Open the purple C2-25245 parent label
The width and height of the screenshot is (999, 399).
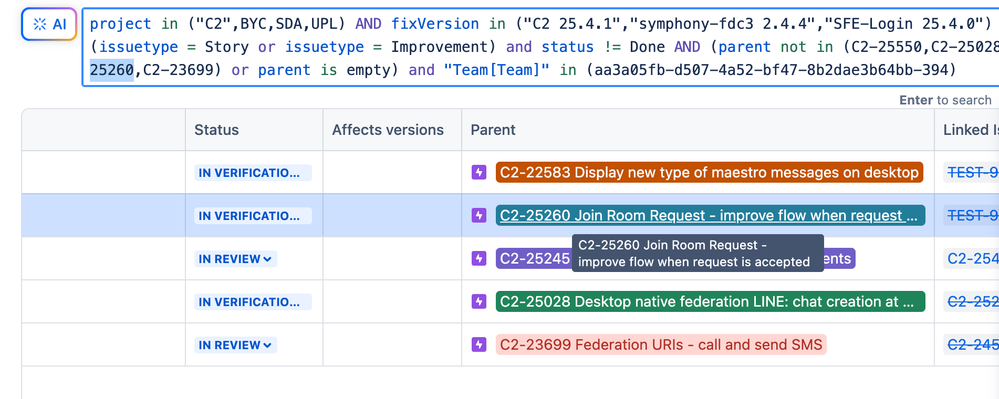[533, 258]
